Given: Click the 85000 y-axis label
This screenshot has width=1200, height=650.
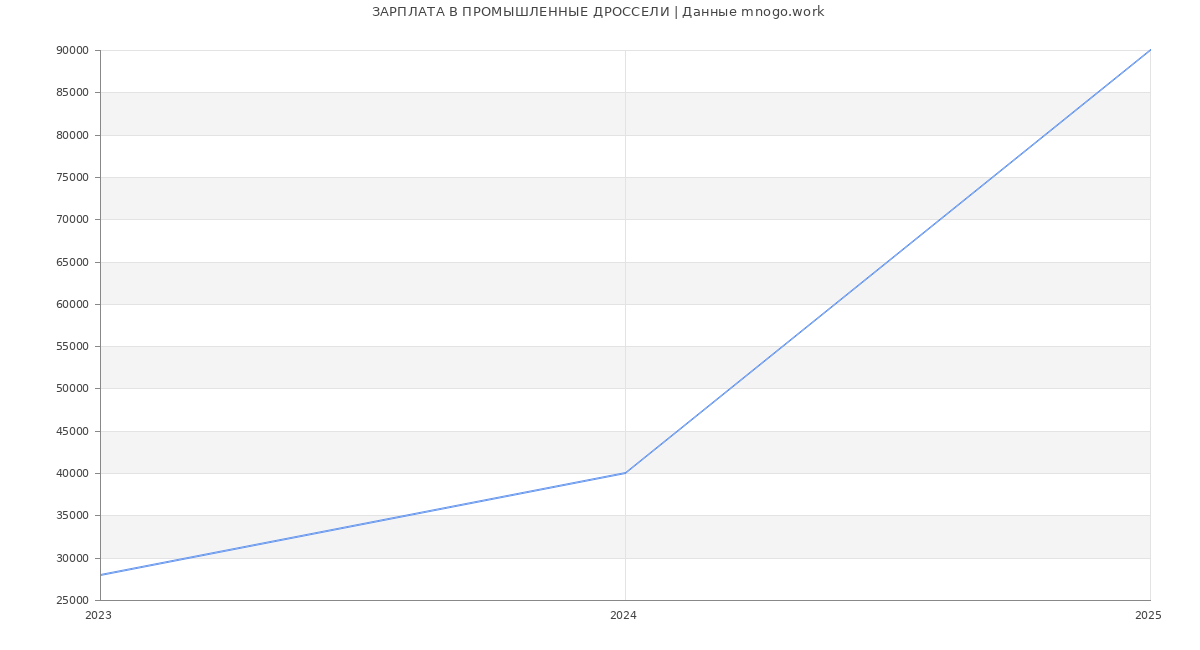Looking at the screenshot, I should coord(72,93).
